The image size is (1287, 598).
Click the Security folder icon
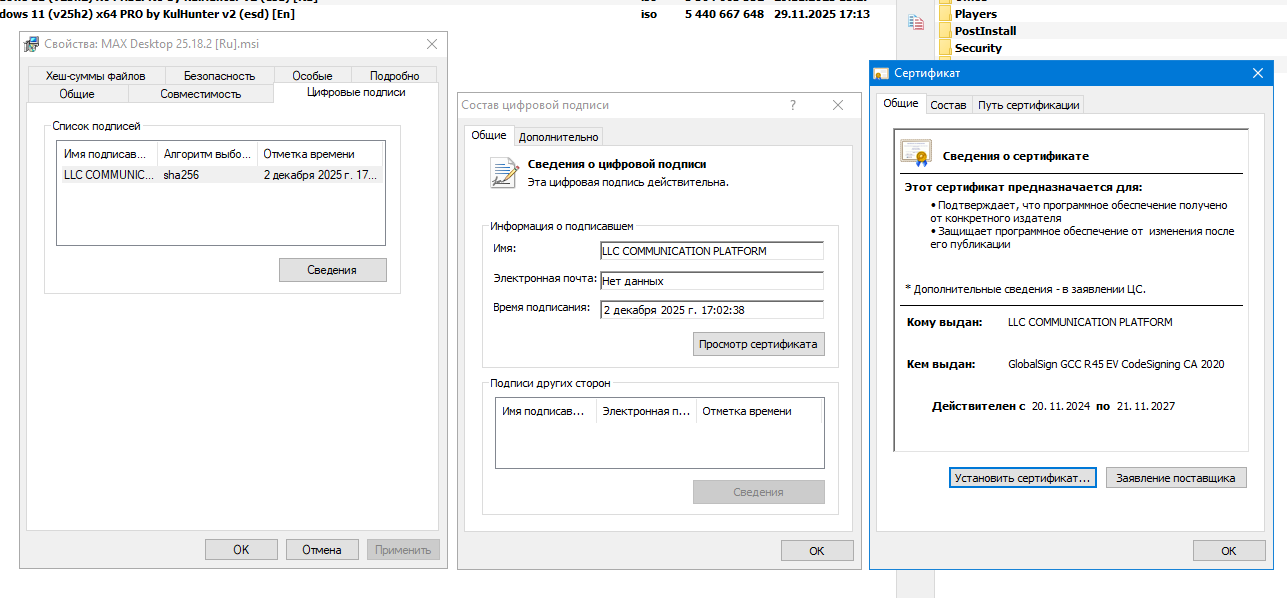(x=946, y=48)
